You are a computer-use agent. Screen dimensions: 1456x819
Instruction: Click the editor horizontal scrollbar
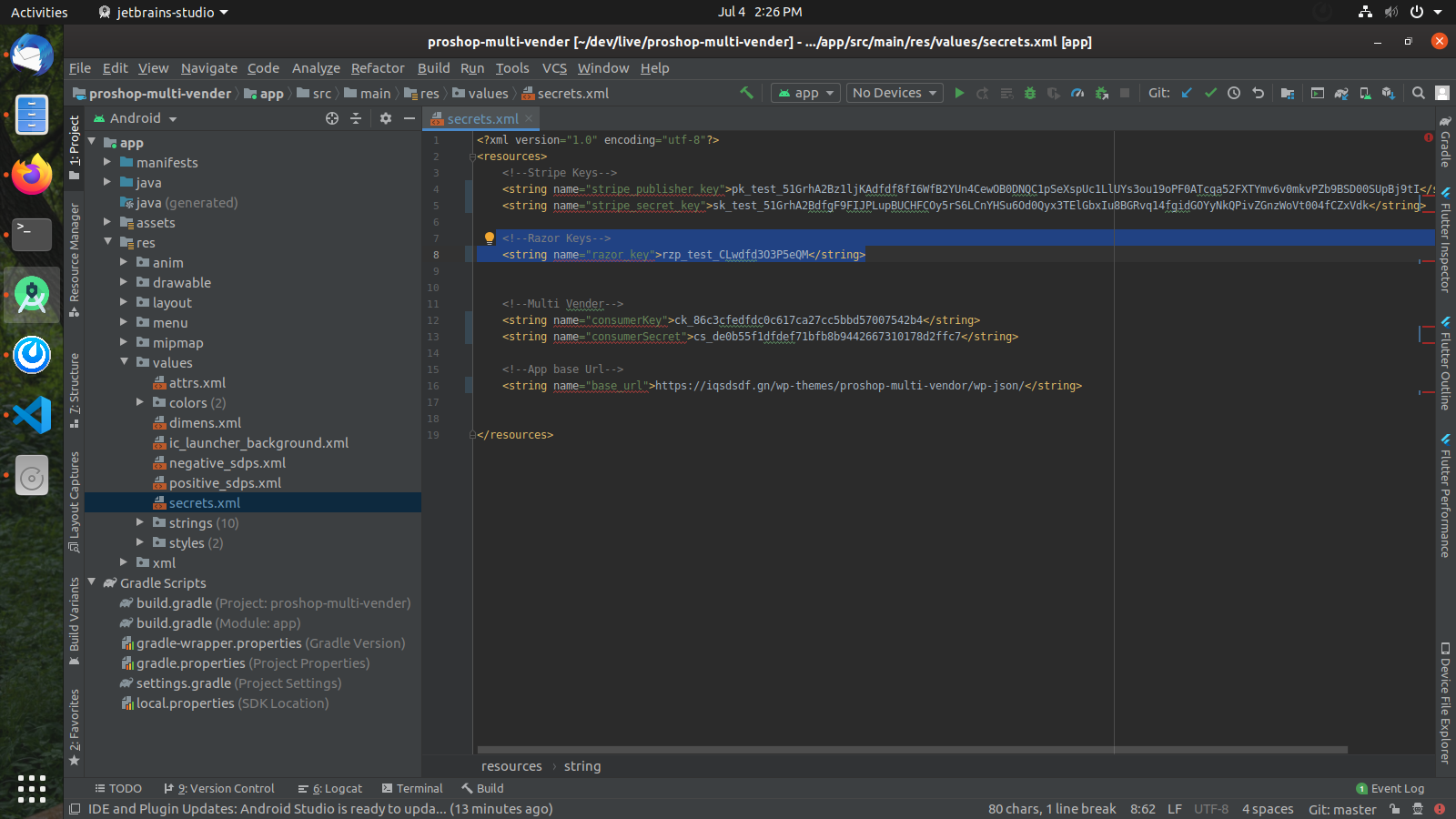912,750
